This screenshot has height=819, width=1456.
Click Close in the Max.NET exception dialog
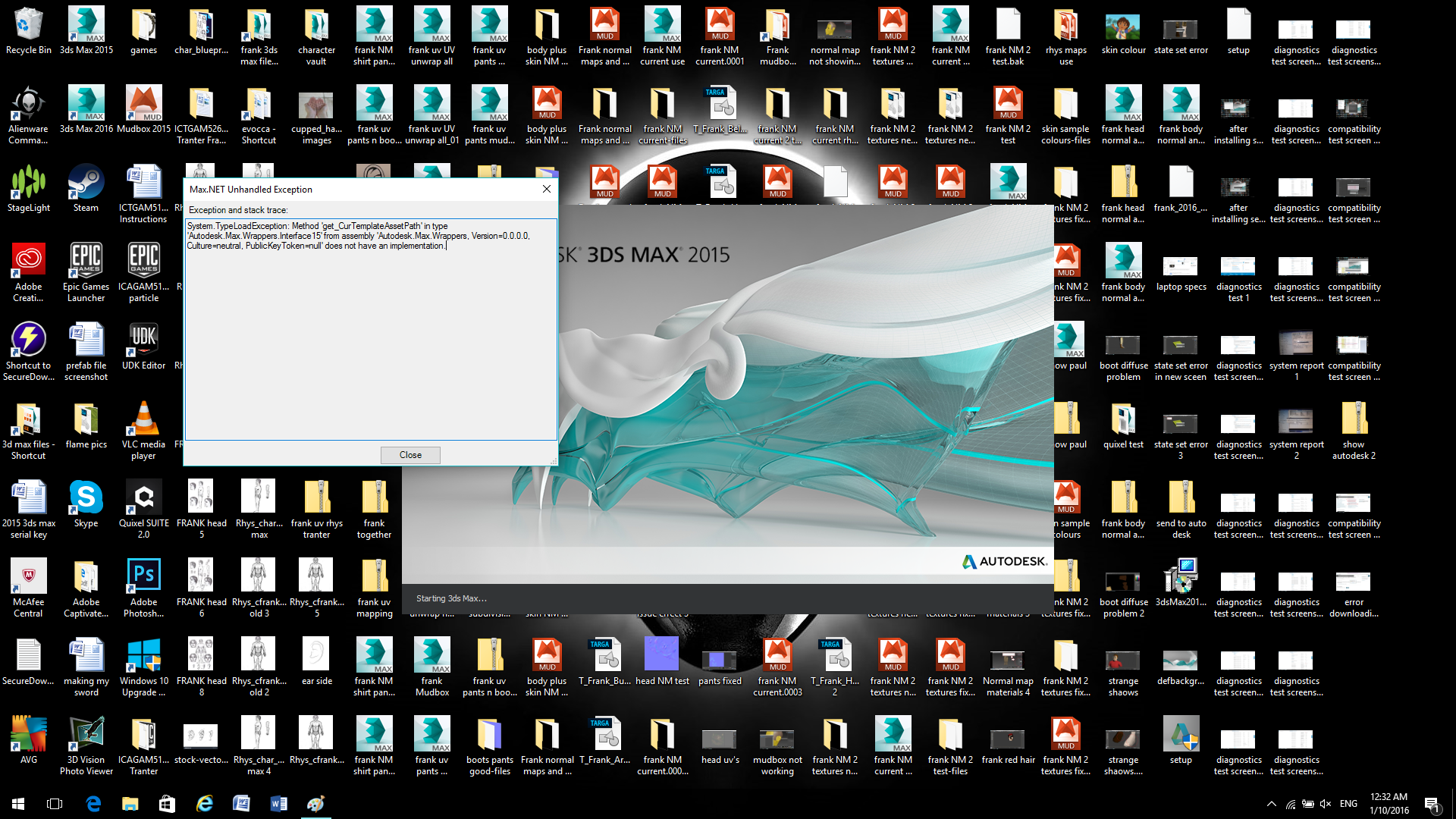coord(410,455)
